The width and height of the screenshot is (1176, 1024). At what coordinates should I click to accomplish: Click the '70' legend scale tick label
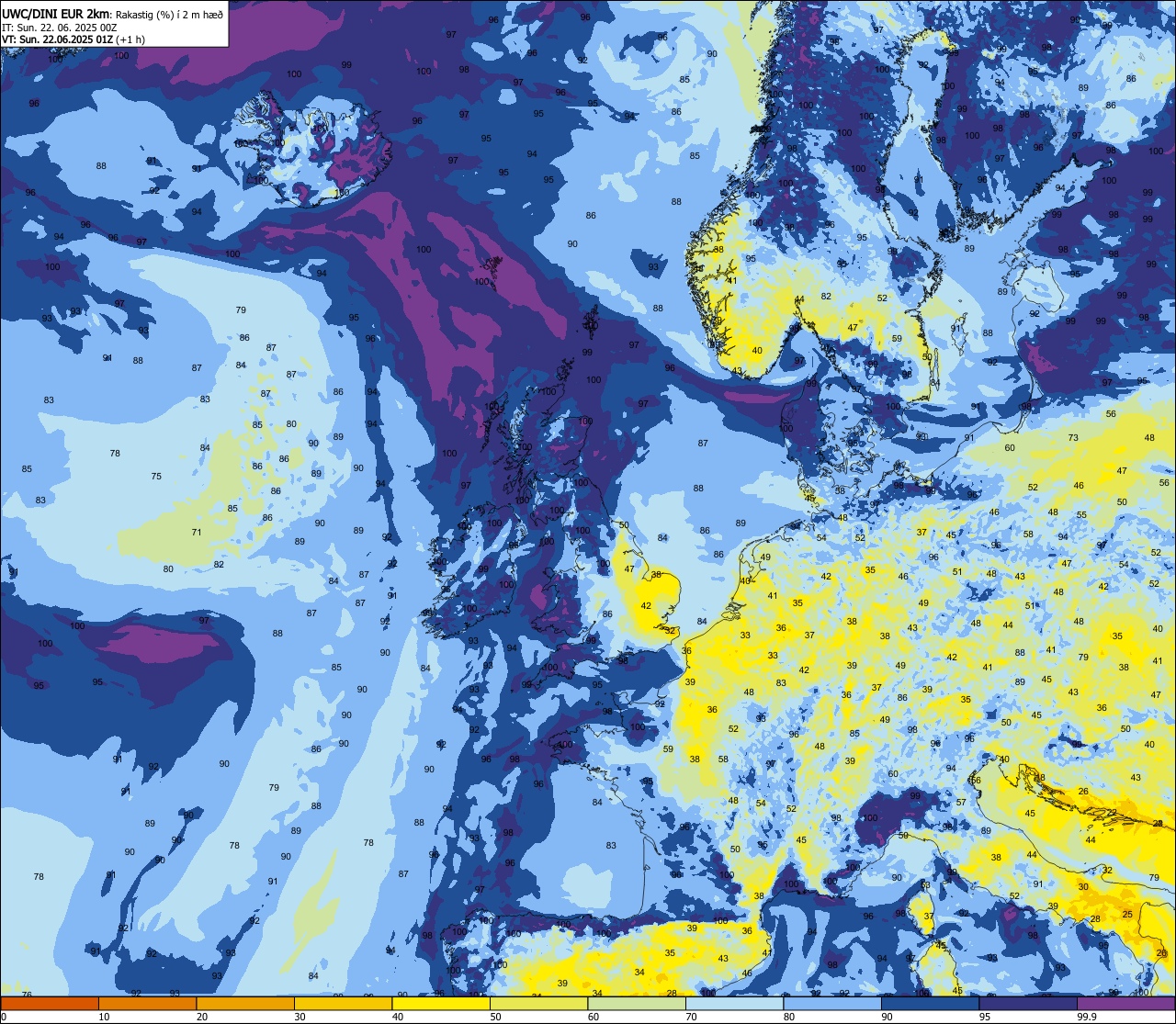pos(691,1017)
